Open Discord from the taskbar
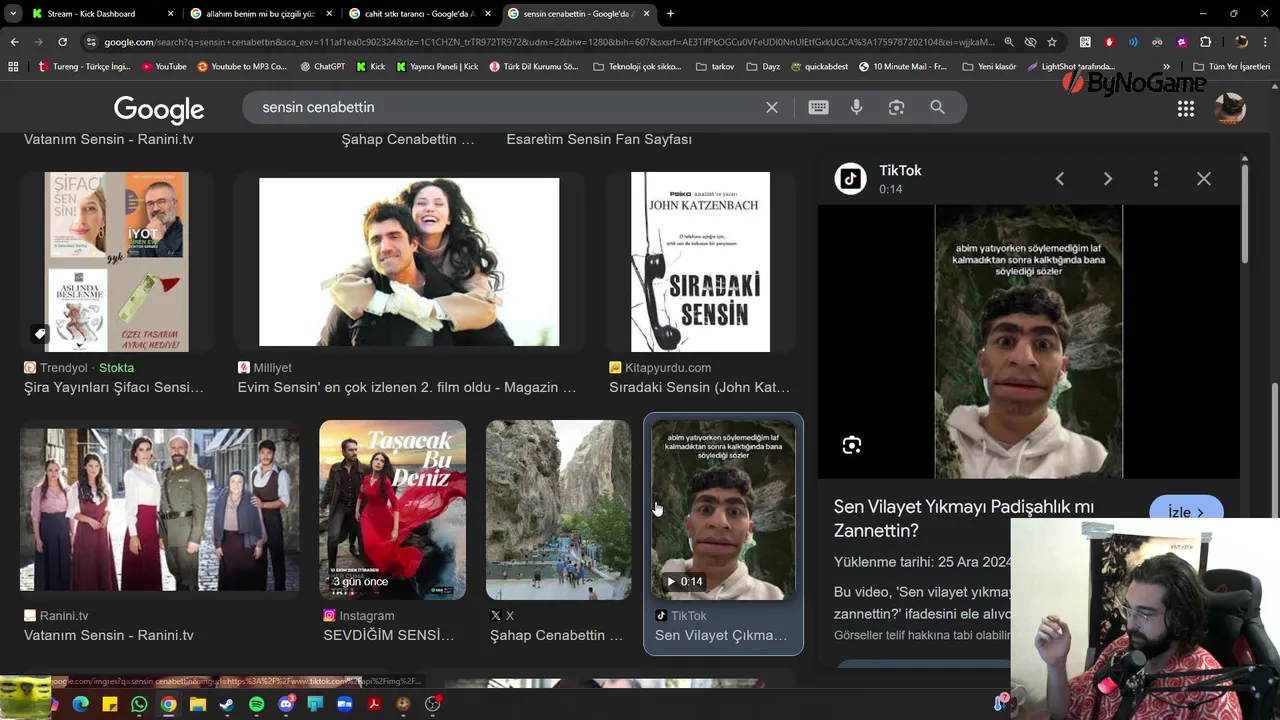 pos(286,705)
